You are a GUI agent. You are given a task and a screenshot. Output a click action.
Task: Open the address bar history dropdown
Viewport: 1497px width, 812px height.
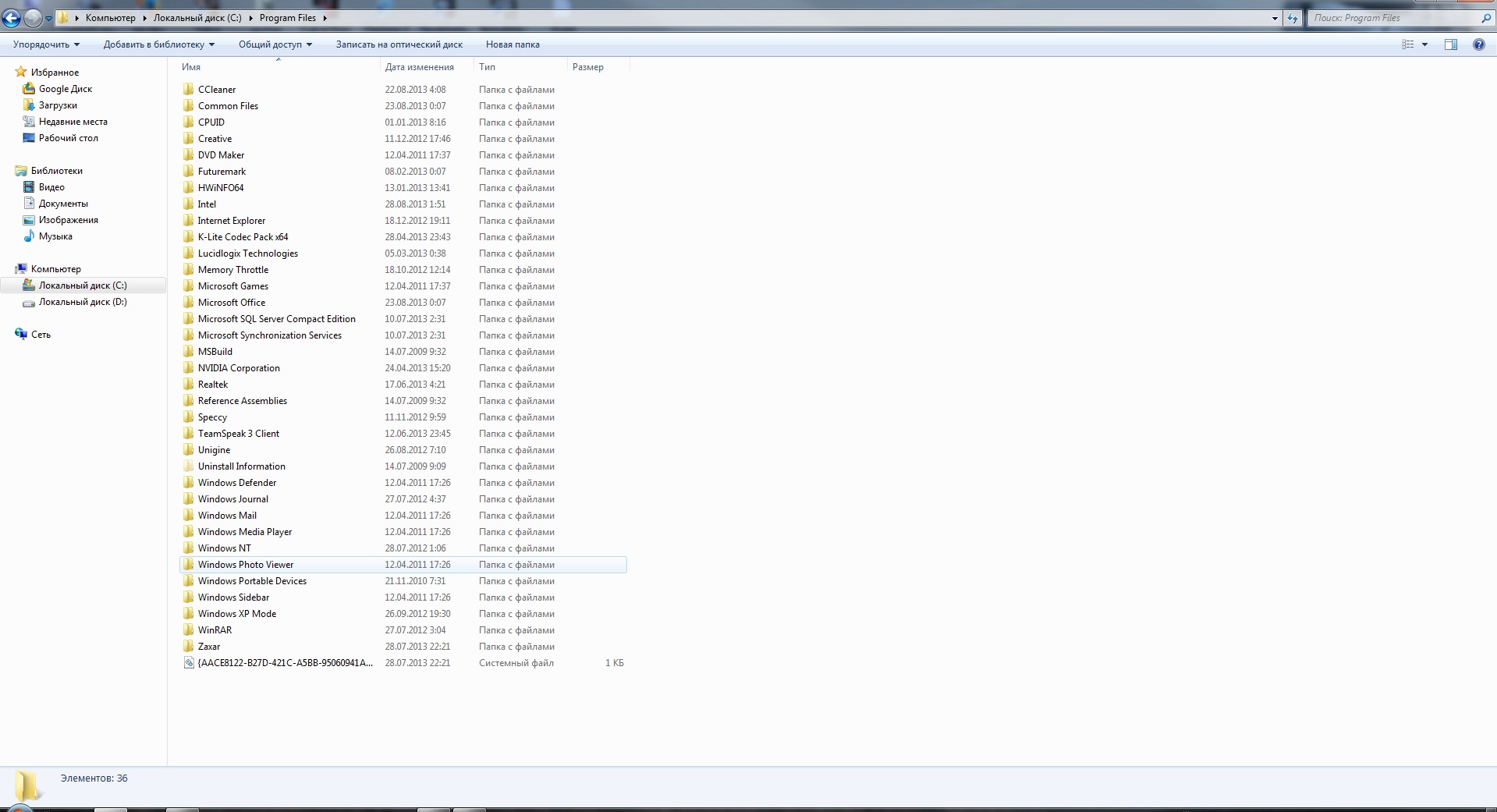(1275, 18)
